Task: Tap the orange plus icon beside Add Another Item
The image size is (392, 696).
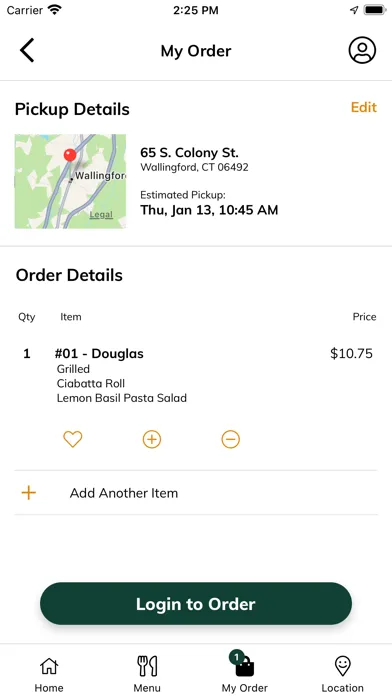Action: [x=28, y=493]
